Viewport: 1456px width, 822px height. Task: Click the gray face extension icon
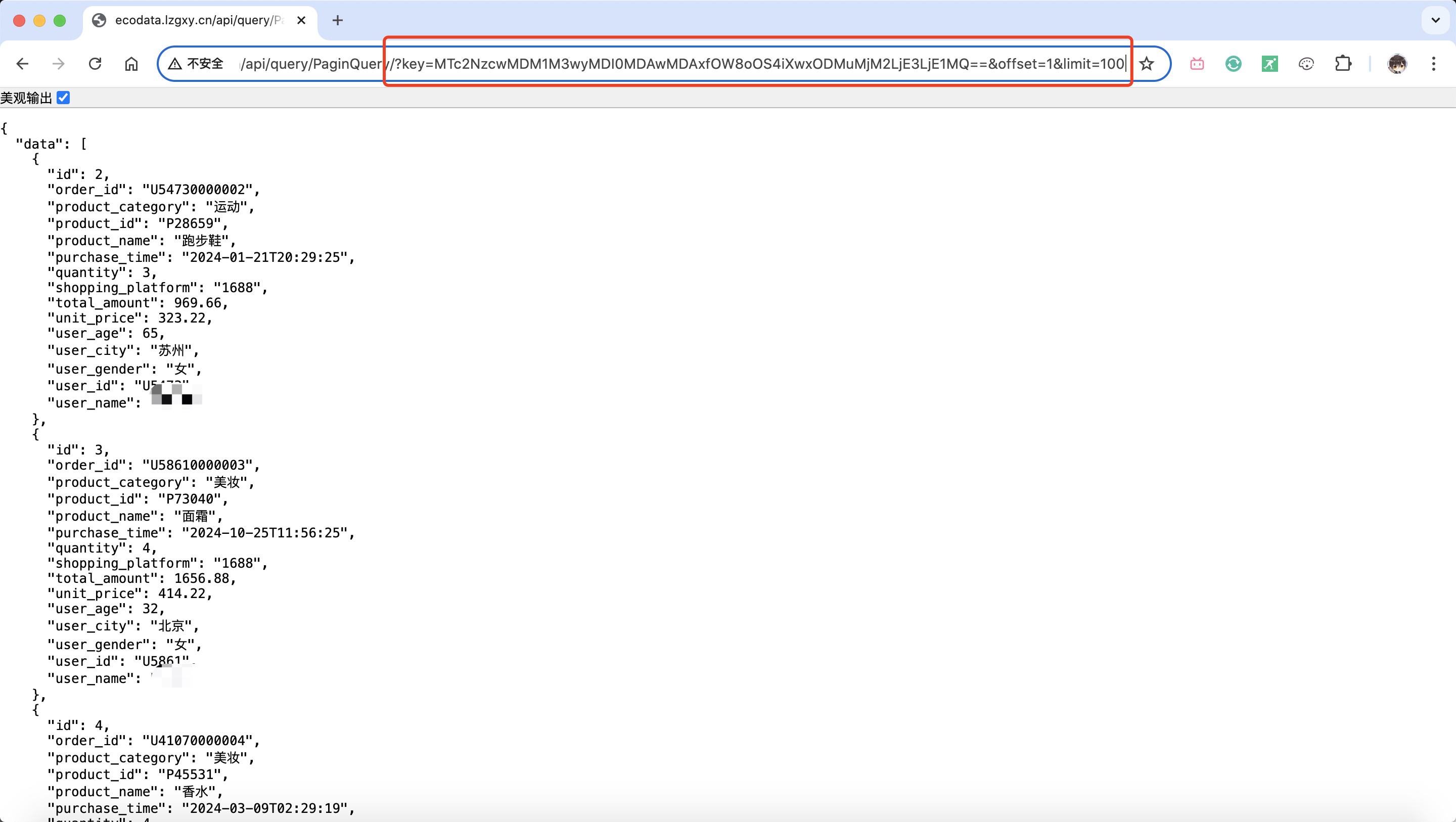(x=1306, y=64)
